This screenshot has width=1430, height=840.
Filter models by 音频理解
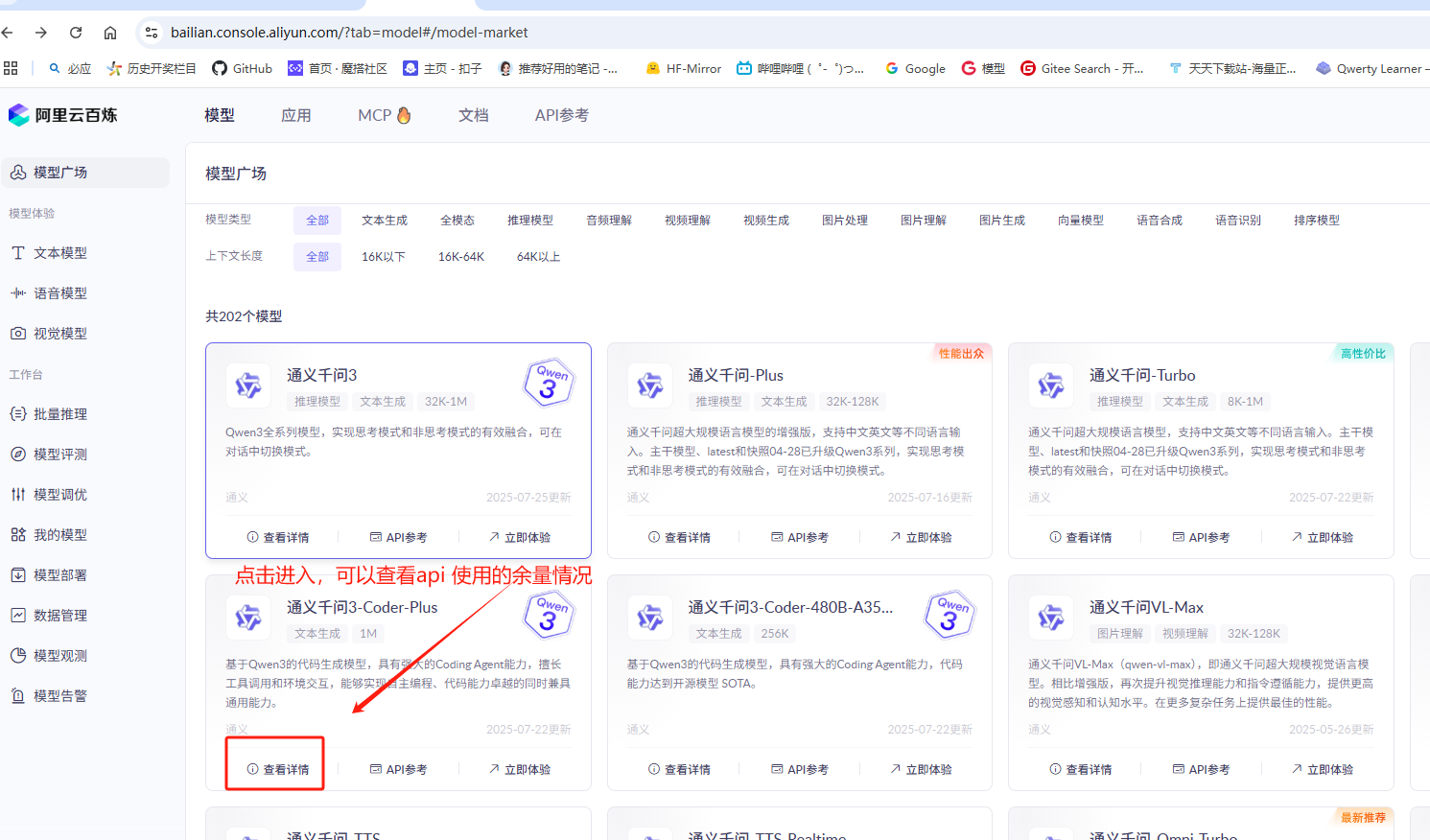click(x=609, y=221)
